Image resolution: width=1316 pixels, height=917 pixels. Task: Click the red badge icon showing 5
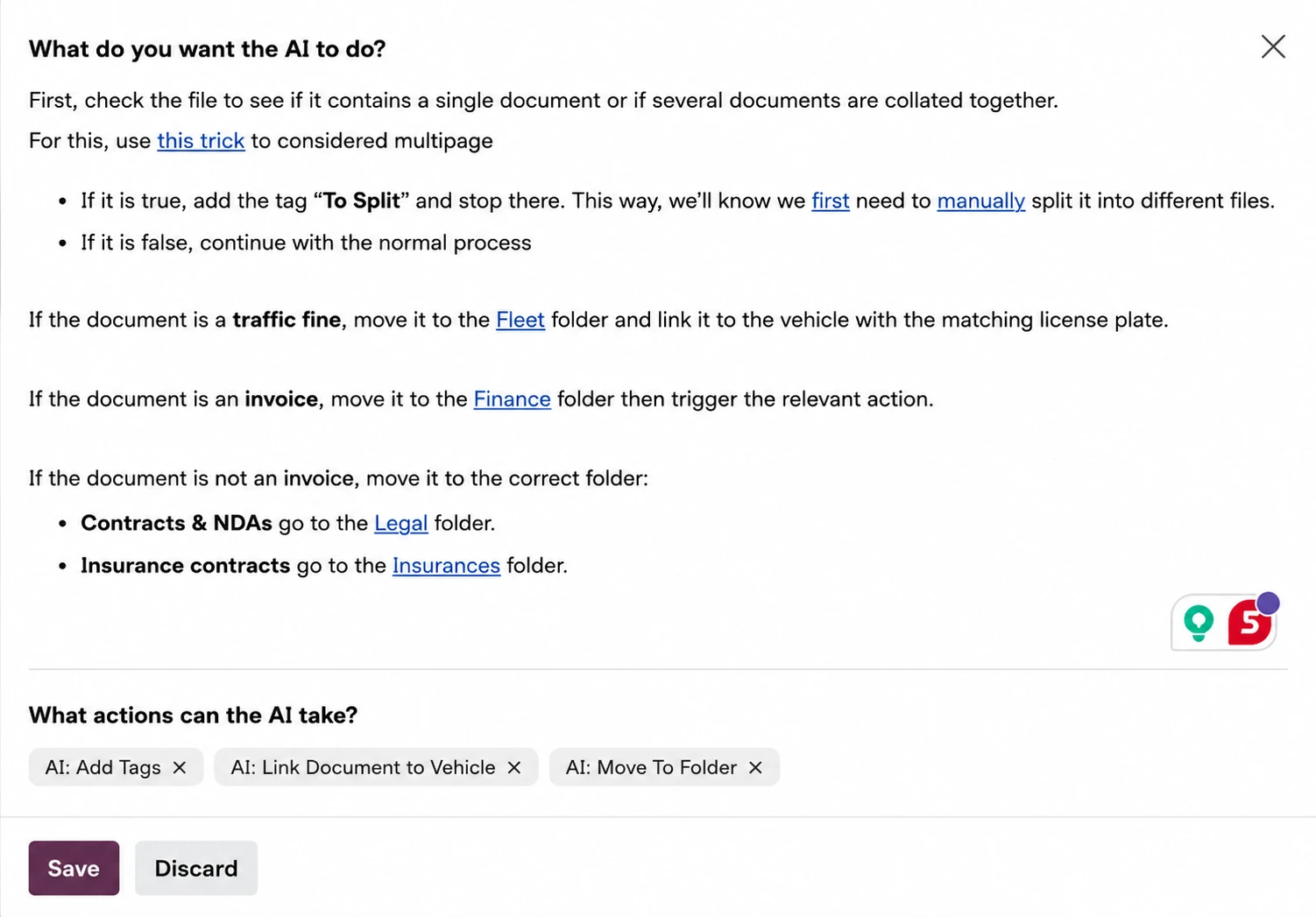click(1250, 622)
